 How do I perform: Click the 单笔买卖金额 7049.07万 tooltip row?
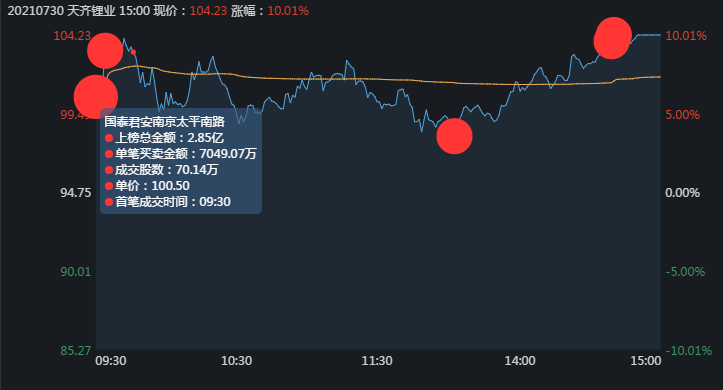pyautogui.click(x=180, y=154)
